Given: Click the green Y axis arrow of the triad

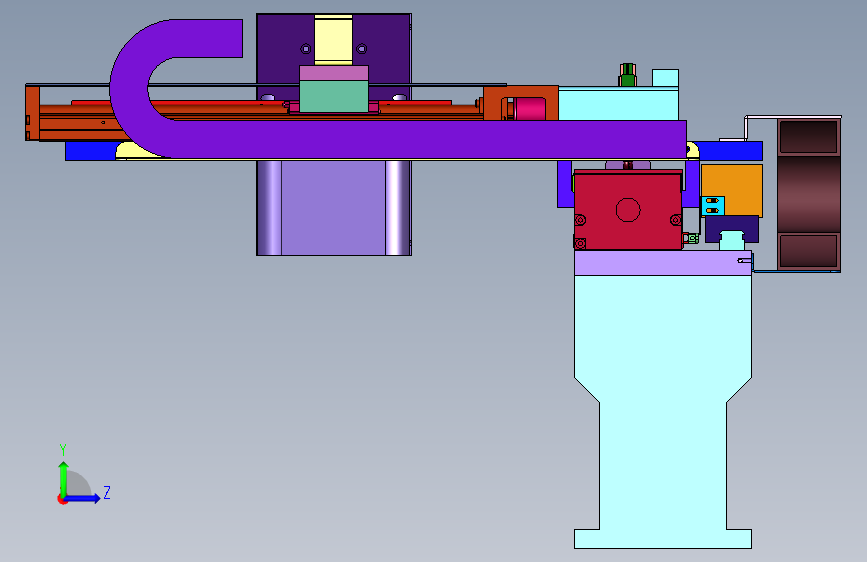Looking at the screenshot, I should pyautogui.click(x=63, y=478).
